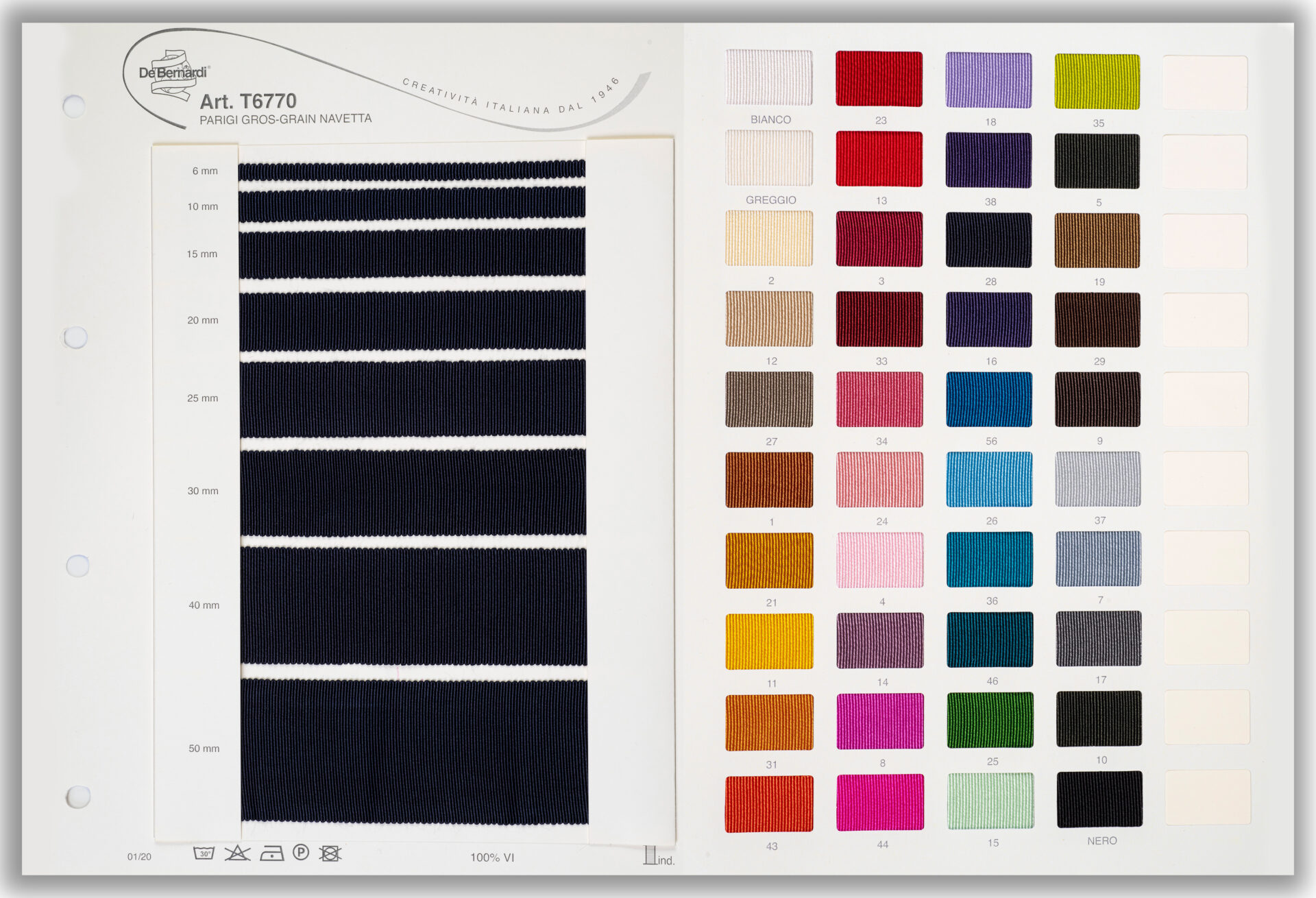
Task: Select the lilac swatch numbered 18
Action: point(988,80)
